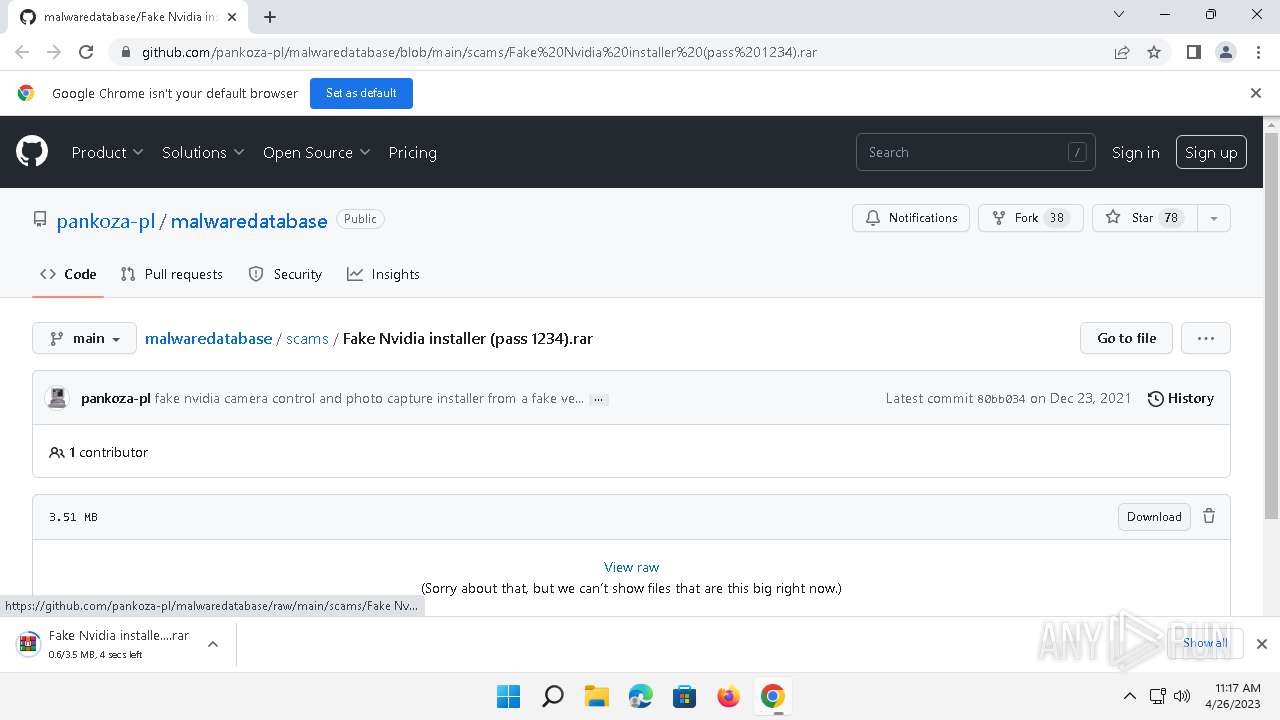Click the Chrome icon in taskbar
1280x720 pixels.
pos(773,696)
